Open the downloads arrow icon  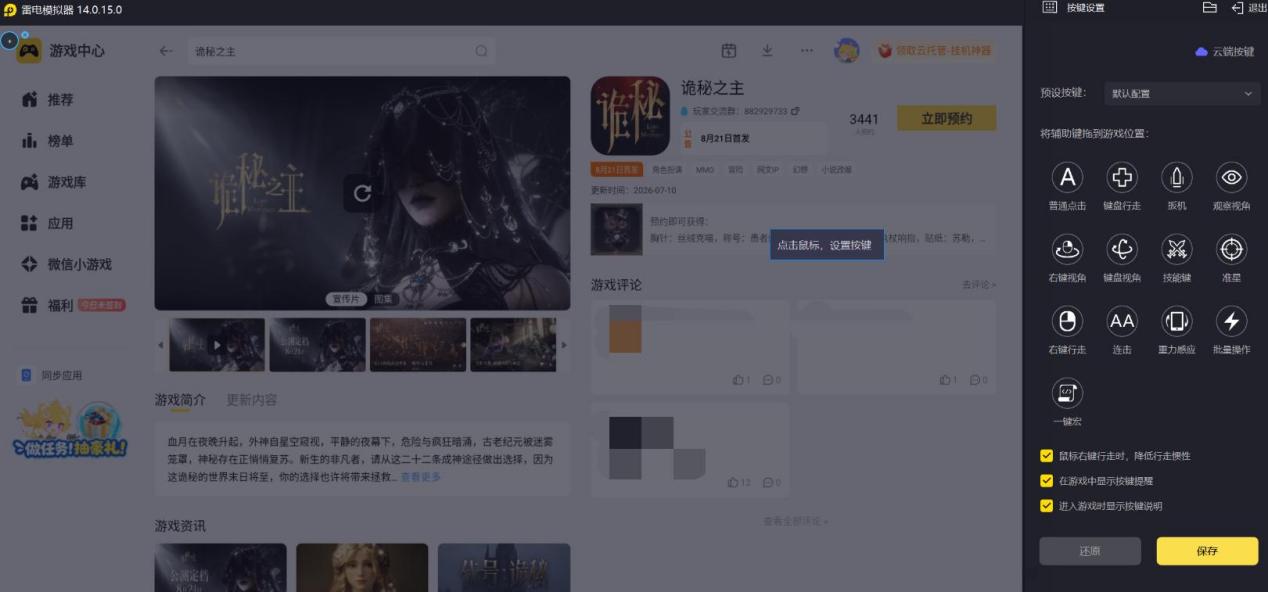coord(767,51)
